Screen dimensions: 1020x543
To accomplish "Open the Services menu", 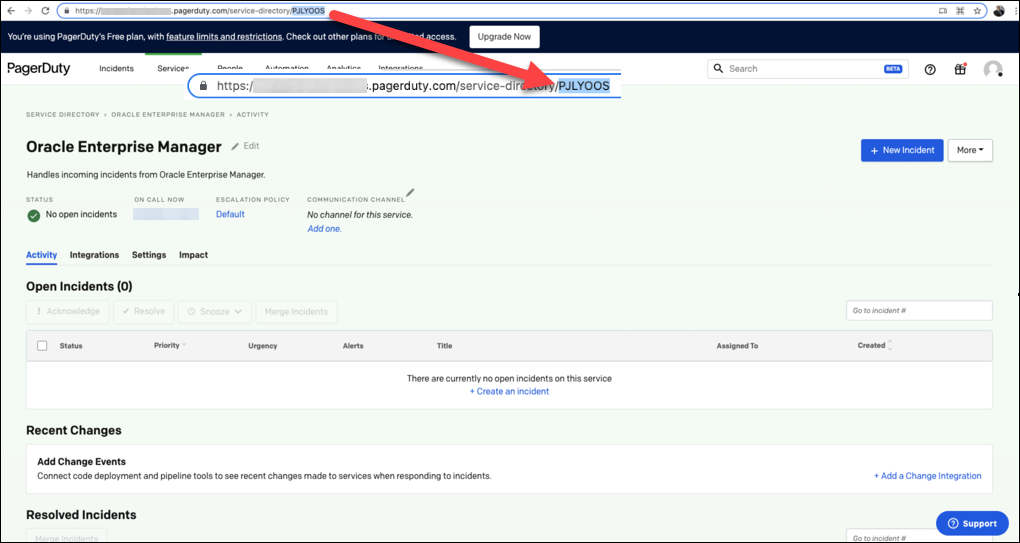I will tap(173, 68).
